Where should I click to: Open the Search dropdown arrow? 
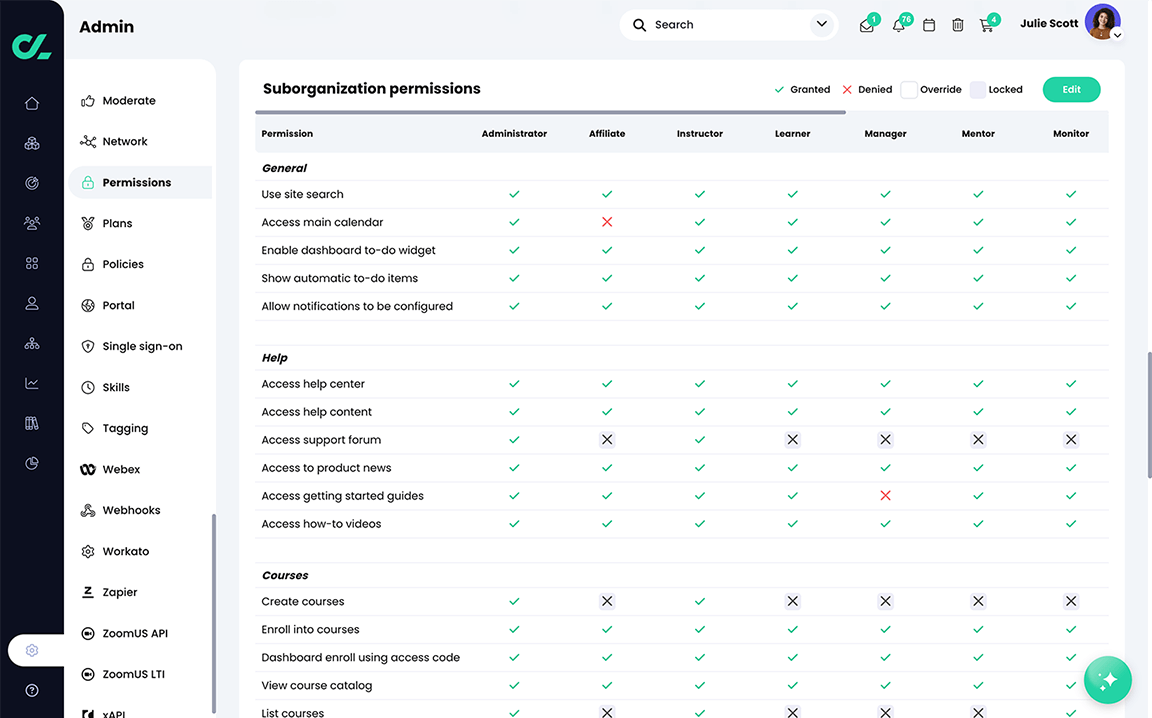tap(821, 24)
